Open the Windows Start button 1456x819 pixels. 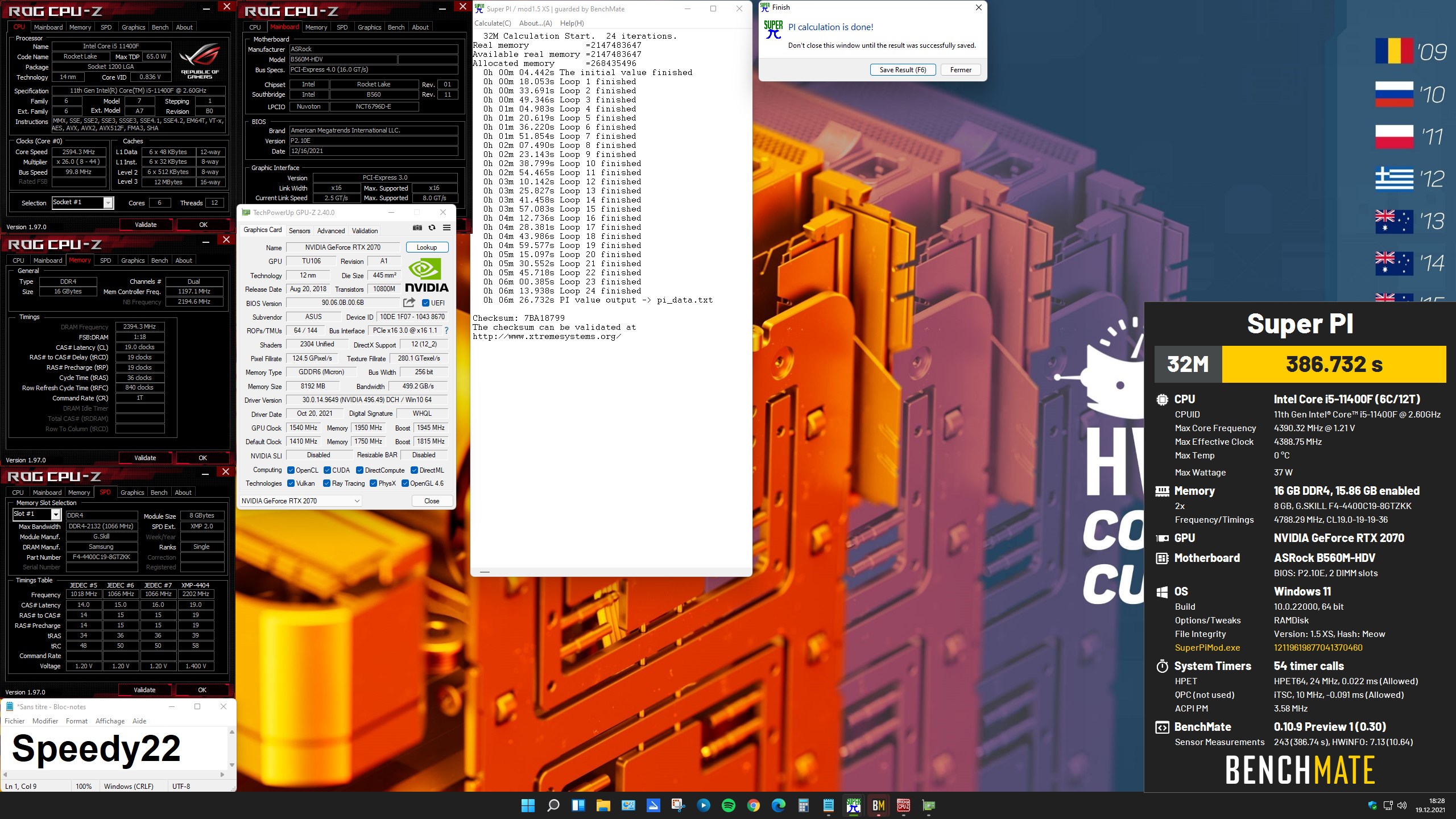click(x=528, y=805)
